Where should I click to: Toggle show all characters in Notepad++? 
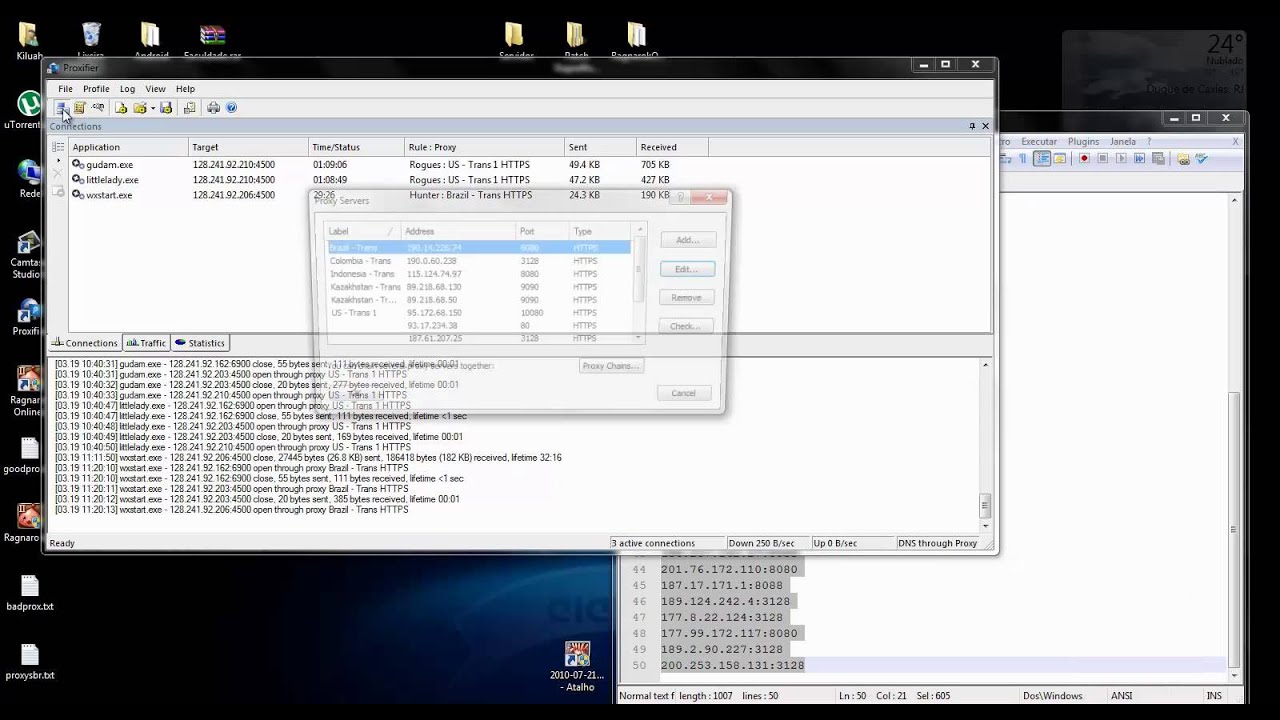1023,158
